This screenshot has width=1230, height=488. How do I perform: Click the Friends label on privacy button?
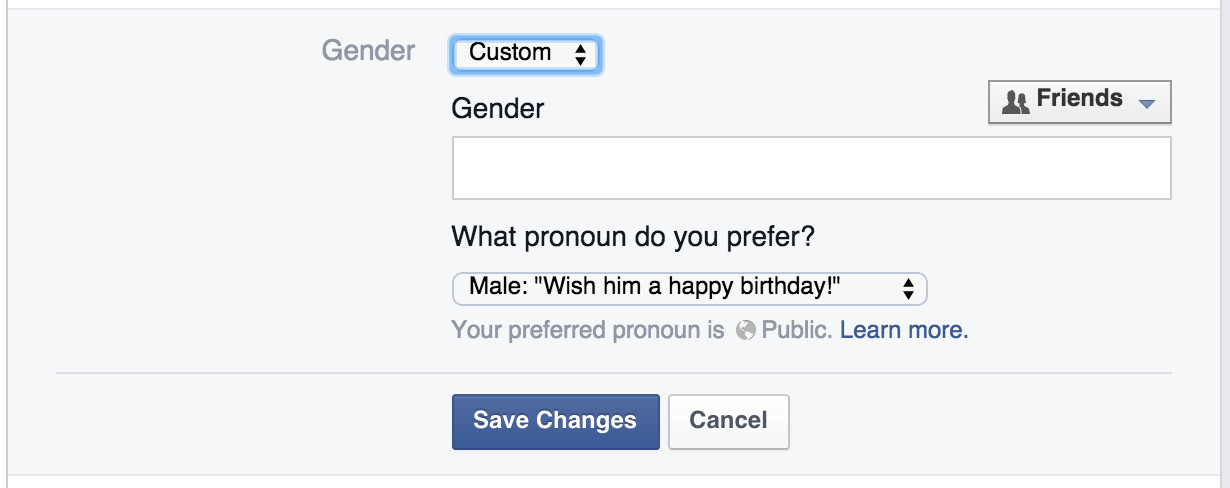tap(1079, 99)
